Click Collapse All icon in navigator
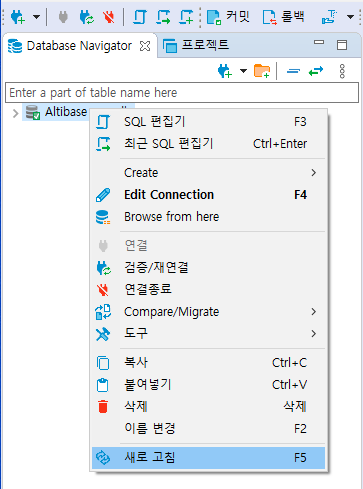Image resolution: width=363 pixels, height=489 pixels. [293, 71]
